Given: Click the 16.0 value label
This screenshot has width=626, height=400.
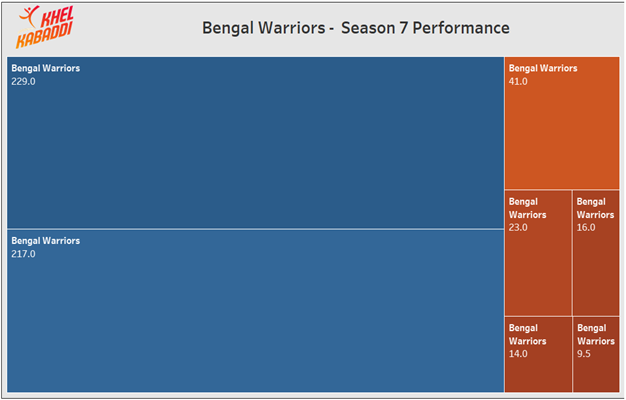Looking at the screenshot, I should coord(586,228).
